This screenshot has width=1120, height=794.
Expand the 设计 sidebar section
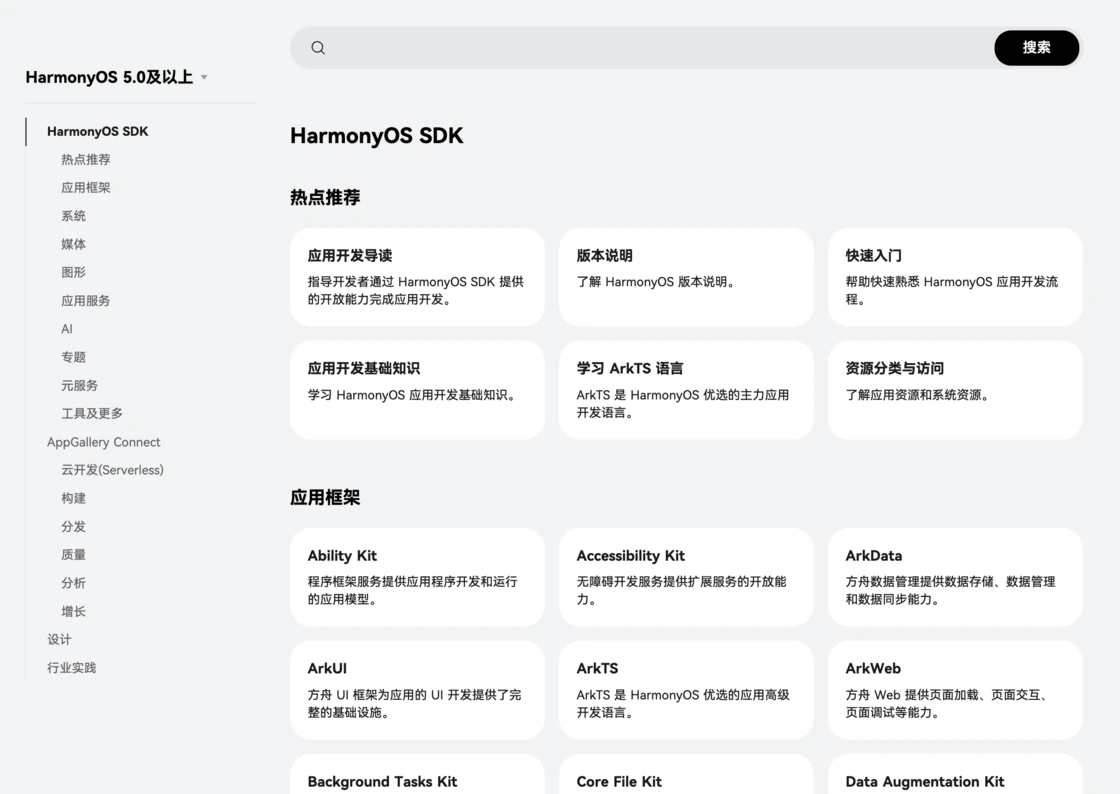point(59,639)
